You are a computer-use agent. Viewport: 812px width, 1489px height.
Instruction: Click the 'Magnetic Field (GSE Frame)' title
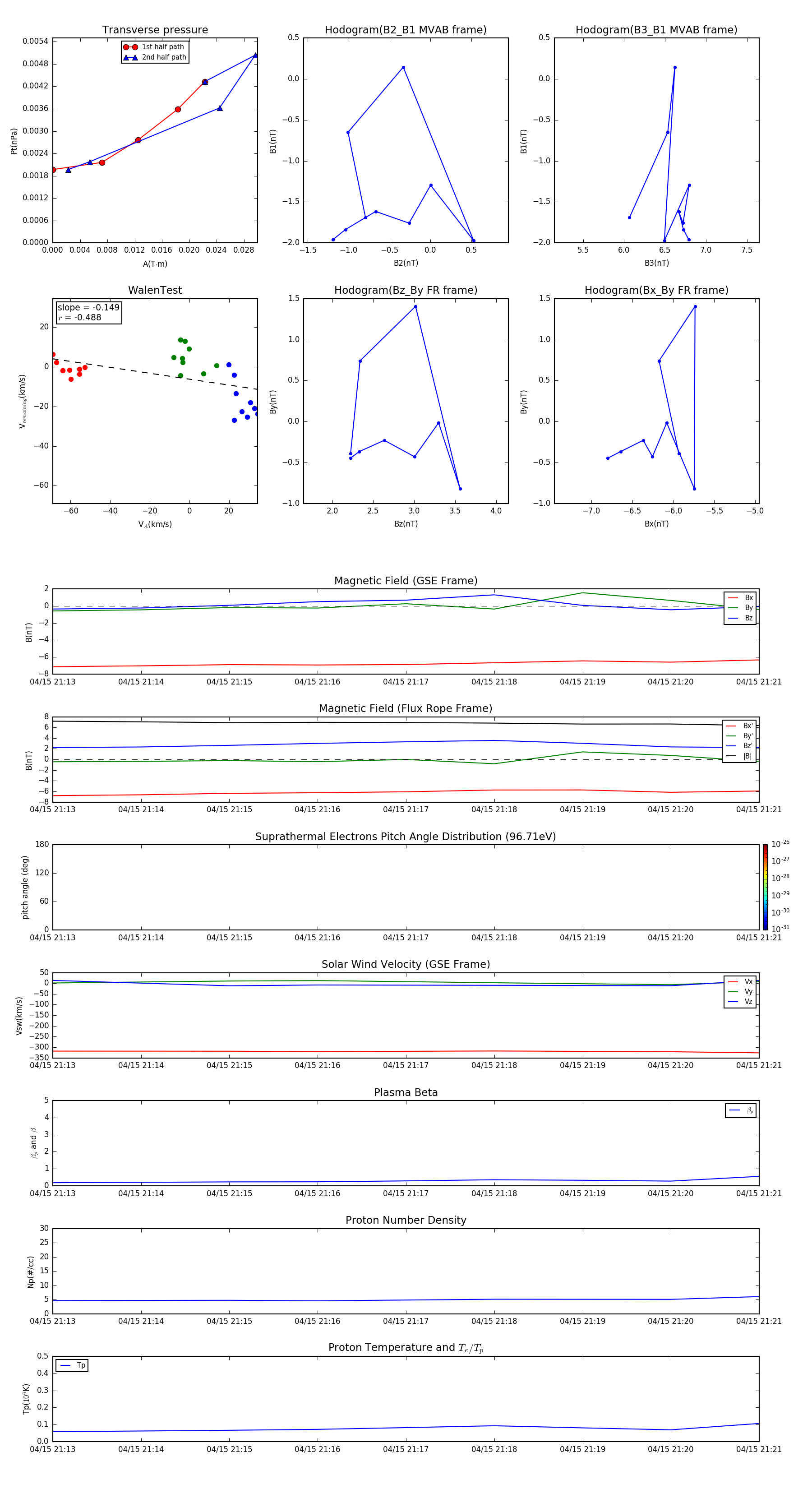pos(406,581)
